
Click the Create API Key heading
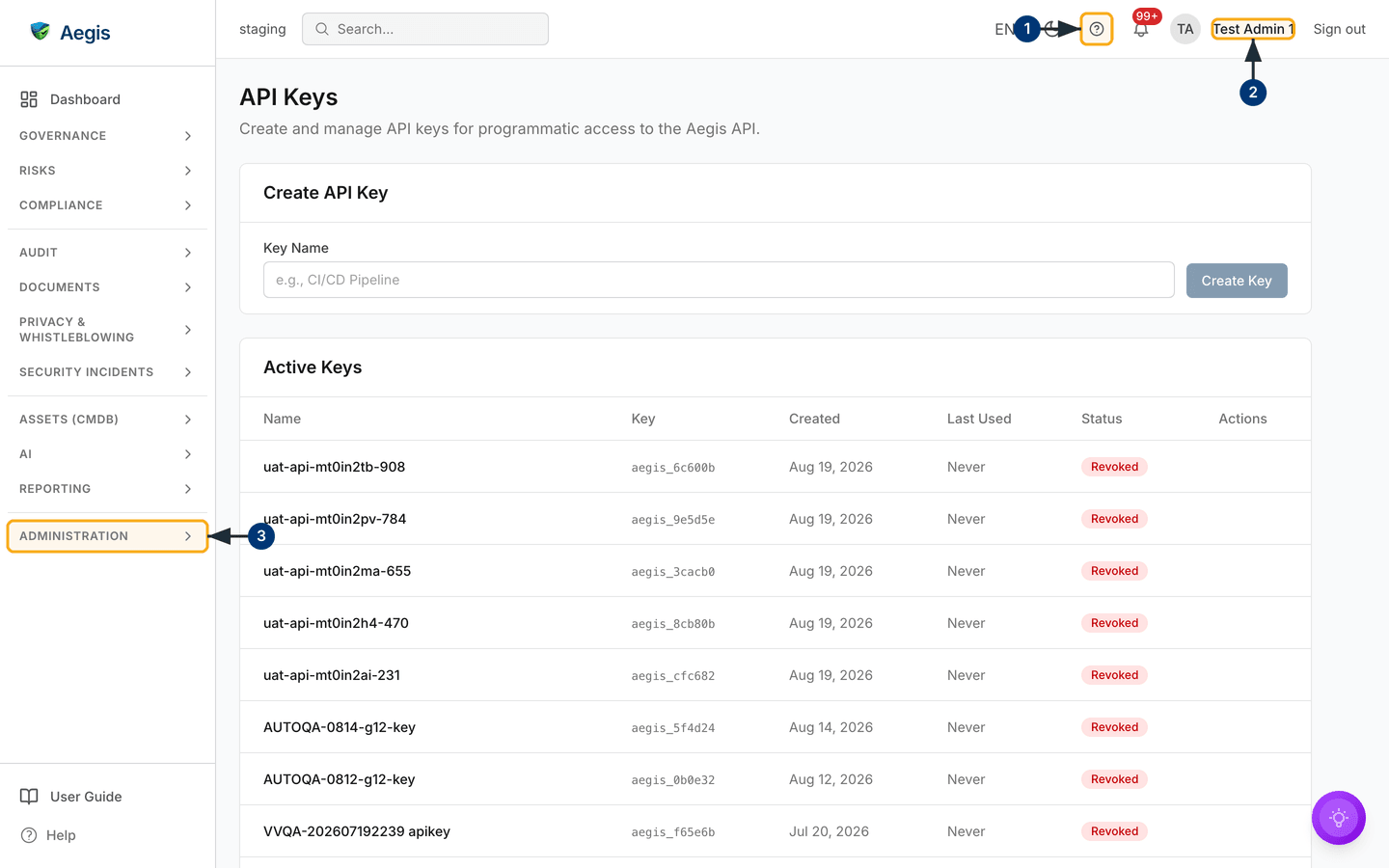click(325, 193)
